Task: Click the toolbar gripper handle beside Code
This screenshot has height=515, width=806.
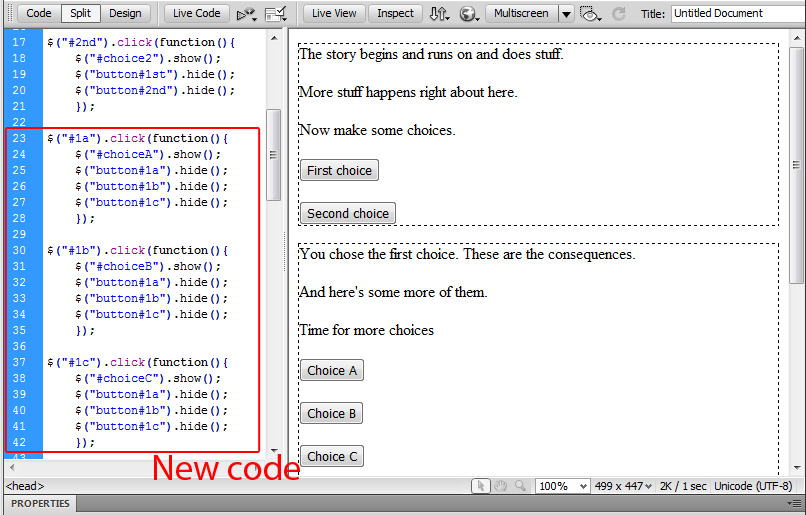Action: tap(10, 14)
